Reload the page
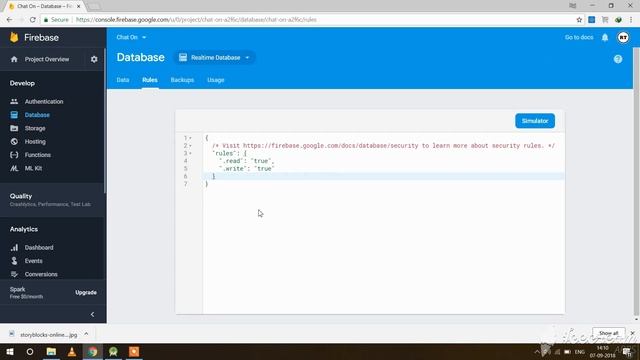The height and width of the screenshot is (360, 640). click(32, 20)
